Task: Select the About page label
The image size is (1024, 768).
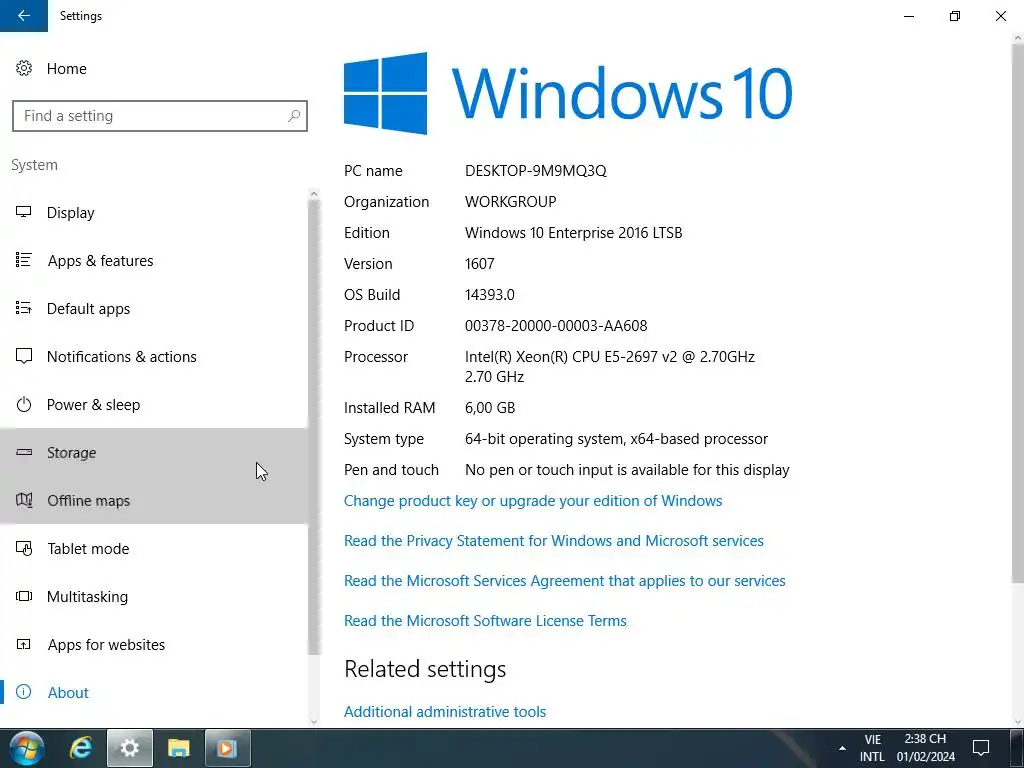Action: click(68, 693)
